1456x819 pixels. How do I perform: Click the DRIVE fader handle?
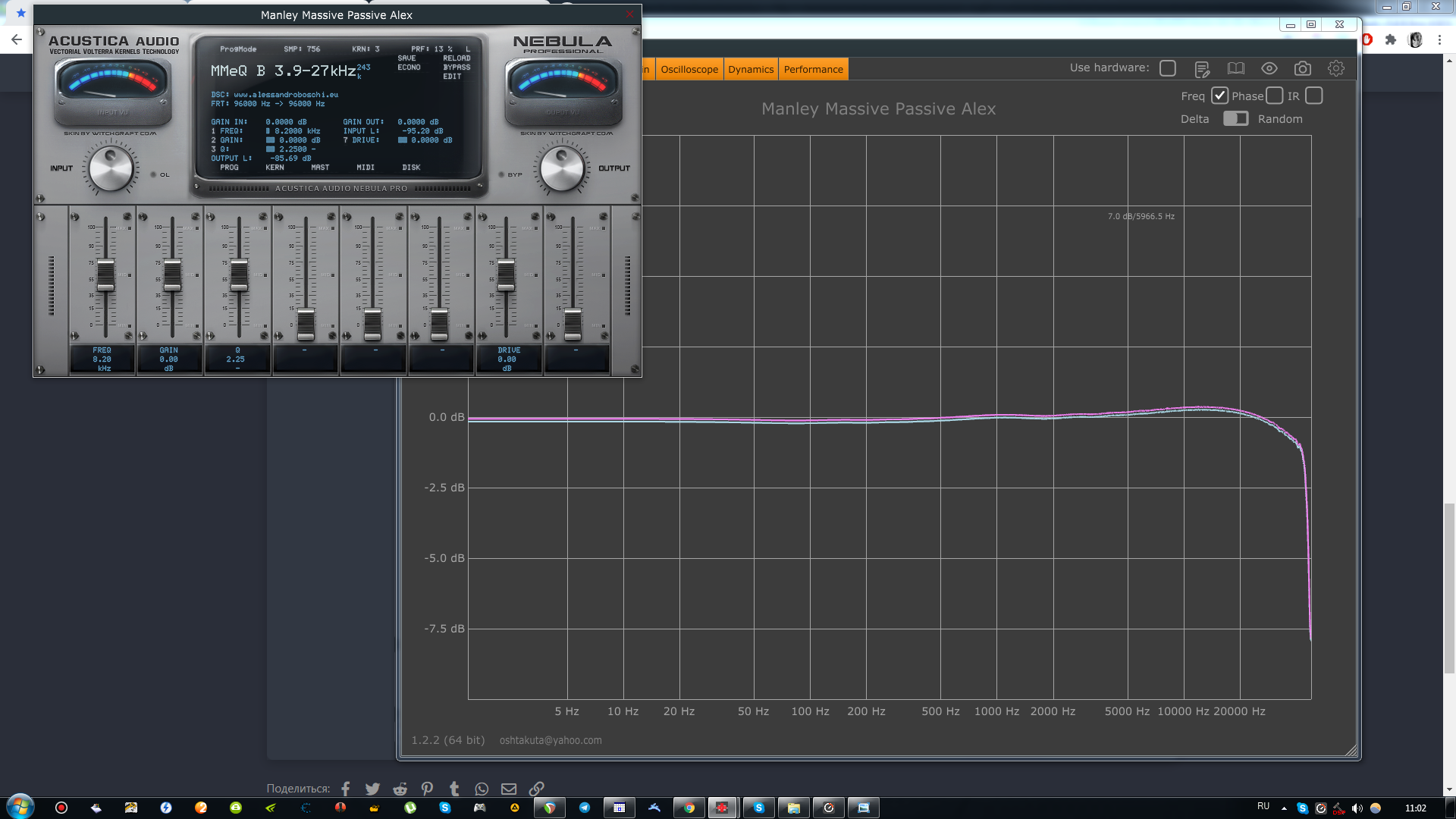tap(506, 275)
